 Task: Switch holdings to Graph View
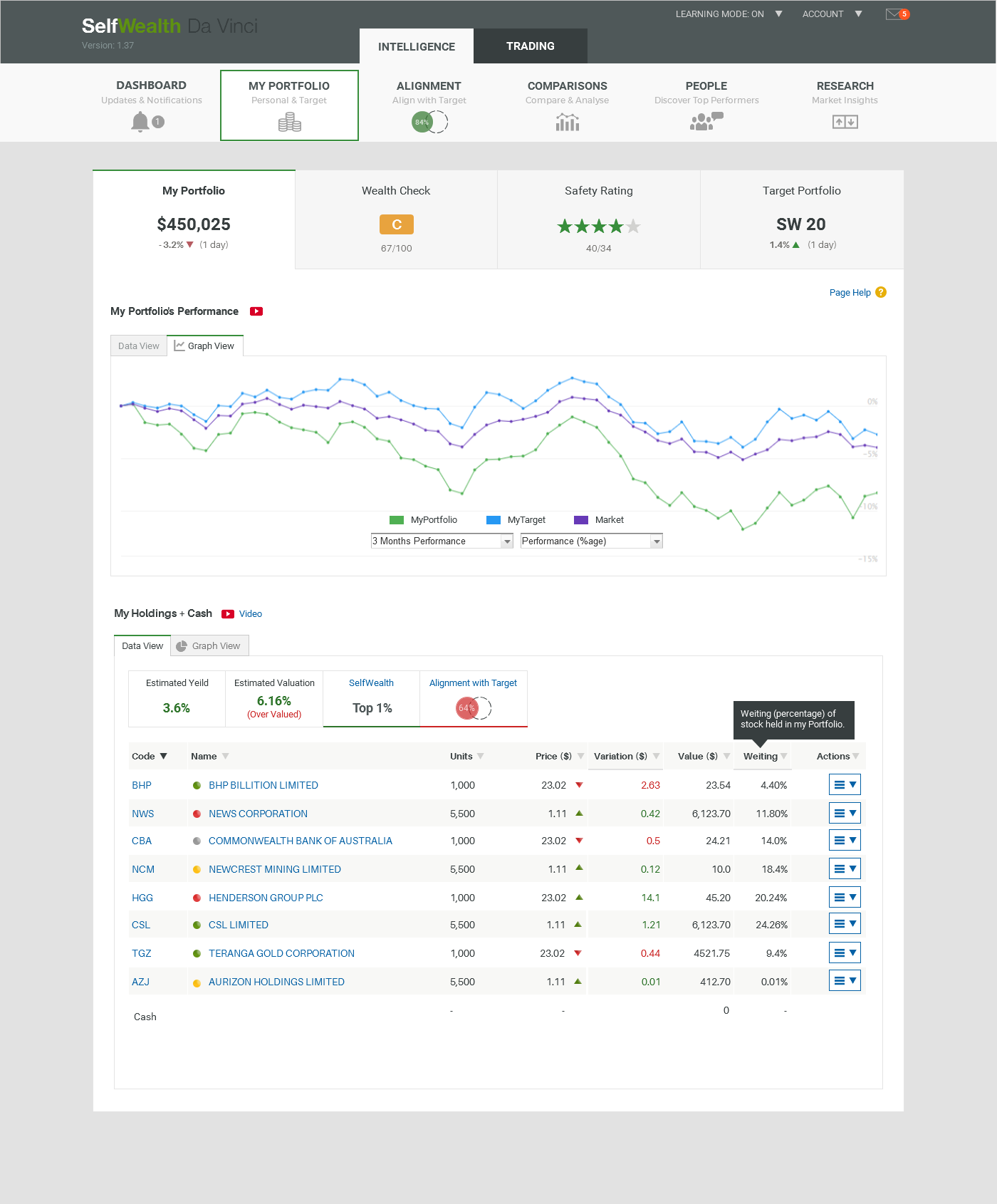point(209,646)
